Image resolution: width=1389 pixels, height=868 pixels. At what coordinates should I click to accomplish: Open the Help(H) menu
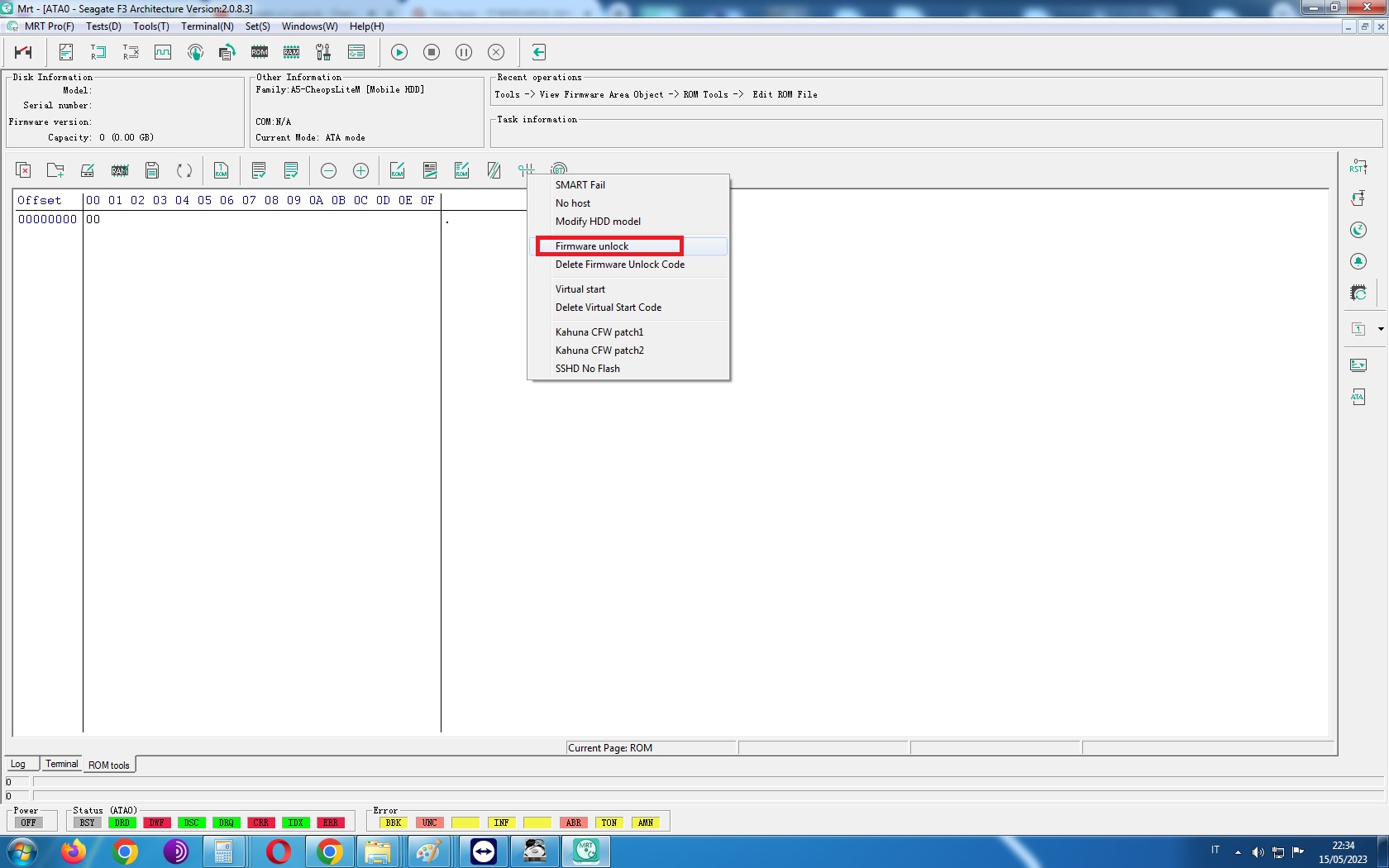click(x=367, y=26)
